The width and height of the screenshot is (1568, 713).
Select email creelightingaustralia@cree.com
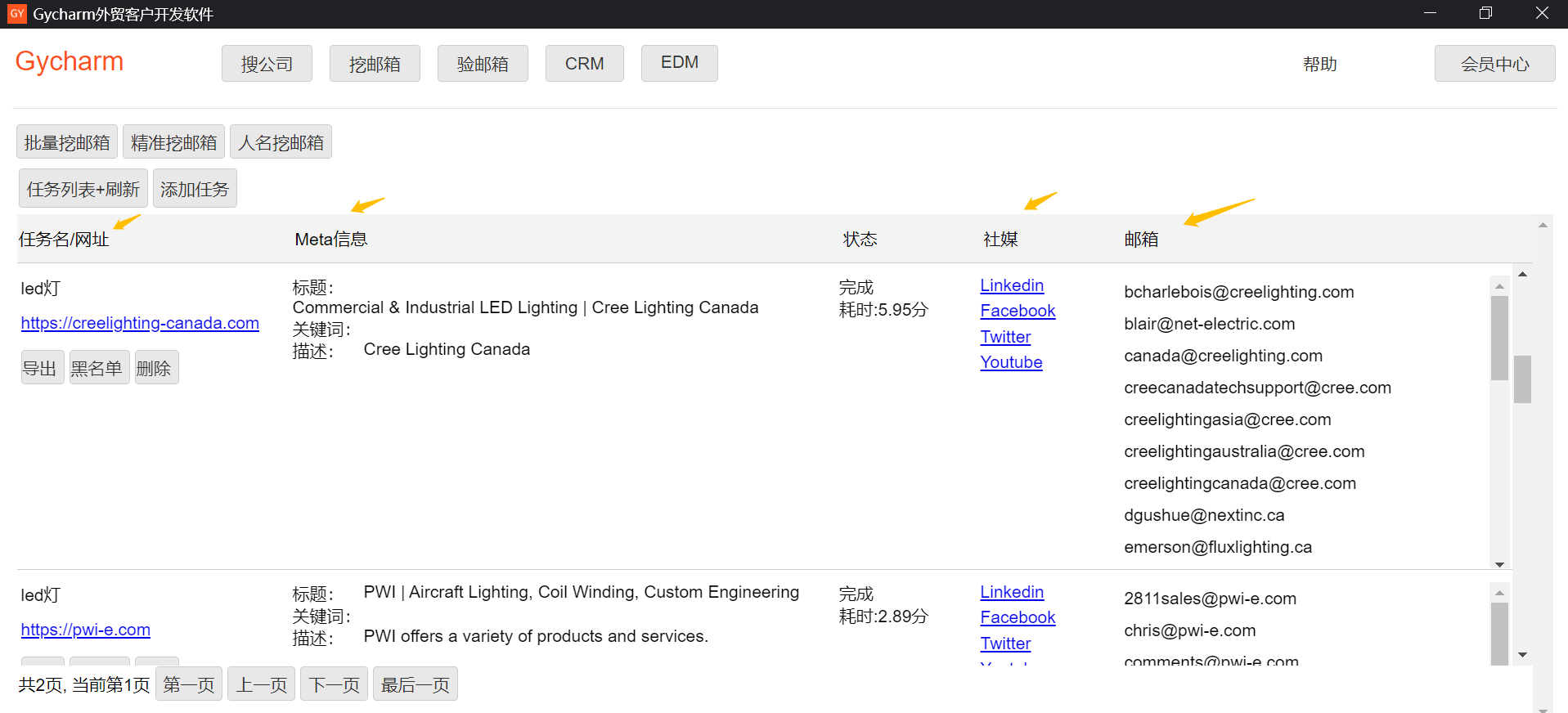[x=1244, y=451]
